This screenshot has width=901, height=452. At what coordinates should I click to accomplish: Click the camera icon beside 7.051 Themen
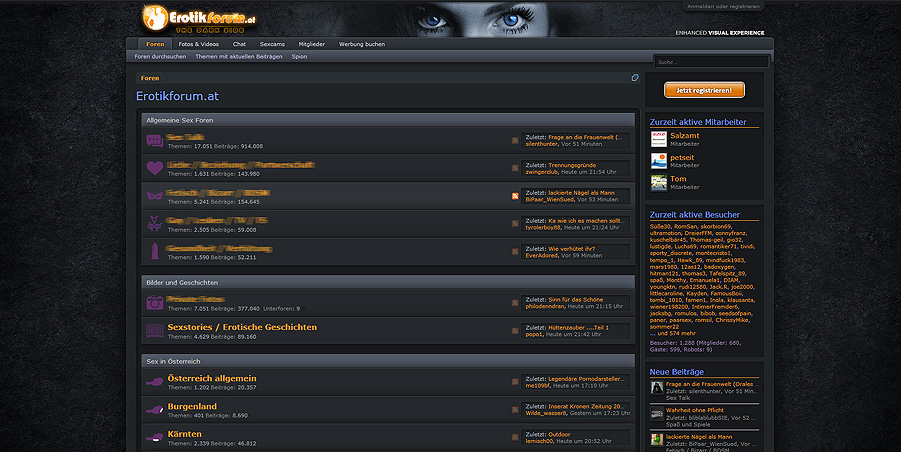pos(155,302)
